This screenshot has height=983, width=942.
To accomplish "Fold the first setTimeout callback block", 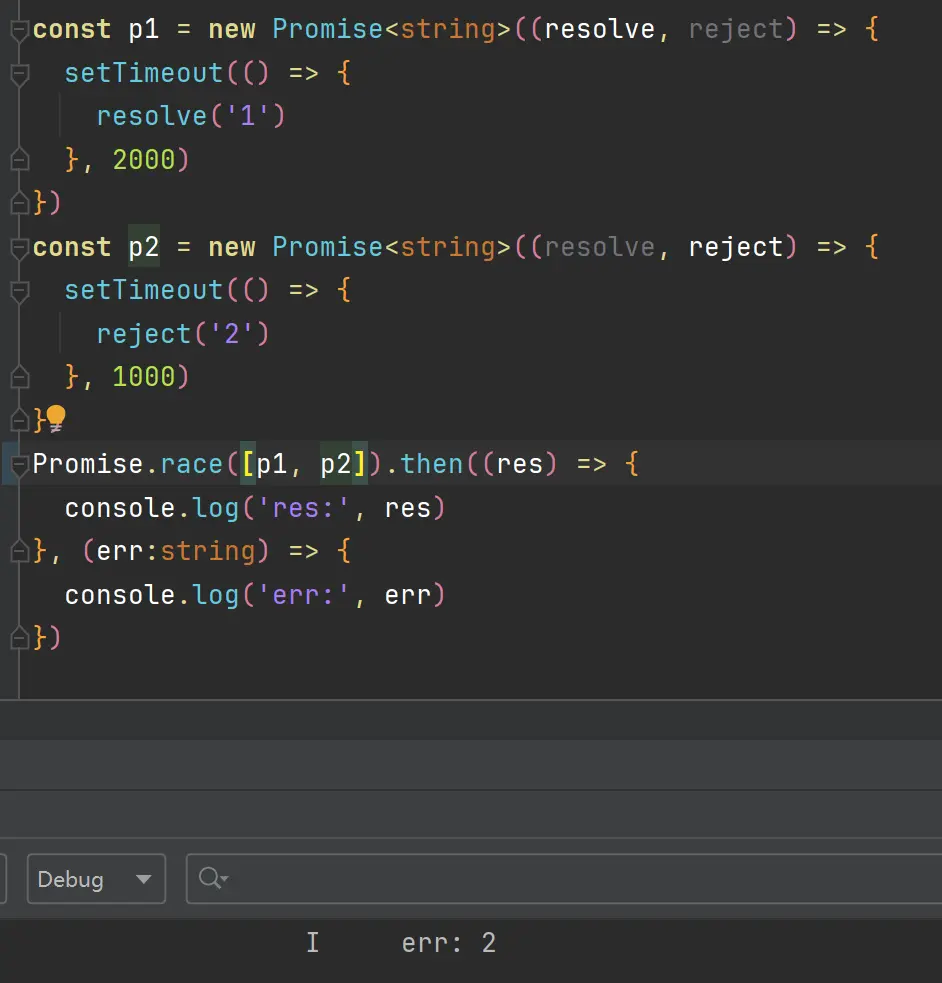I will 19,74.
